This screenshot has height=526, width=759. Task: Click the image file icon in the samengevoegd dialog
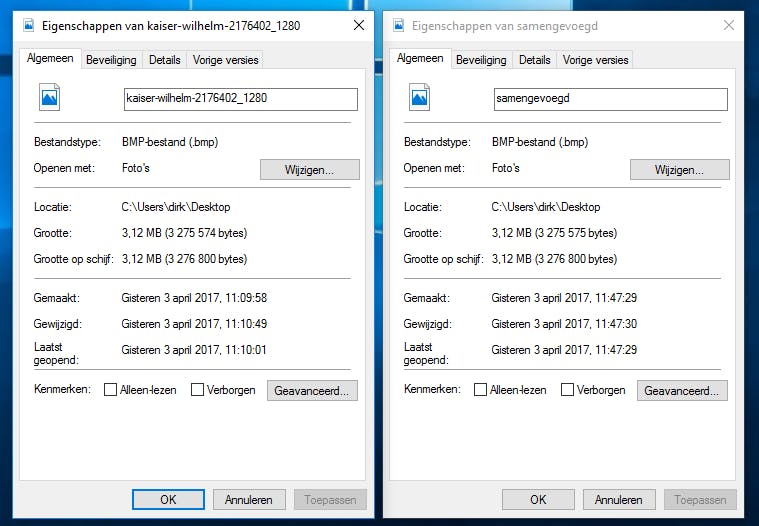click(420, 98)
